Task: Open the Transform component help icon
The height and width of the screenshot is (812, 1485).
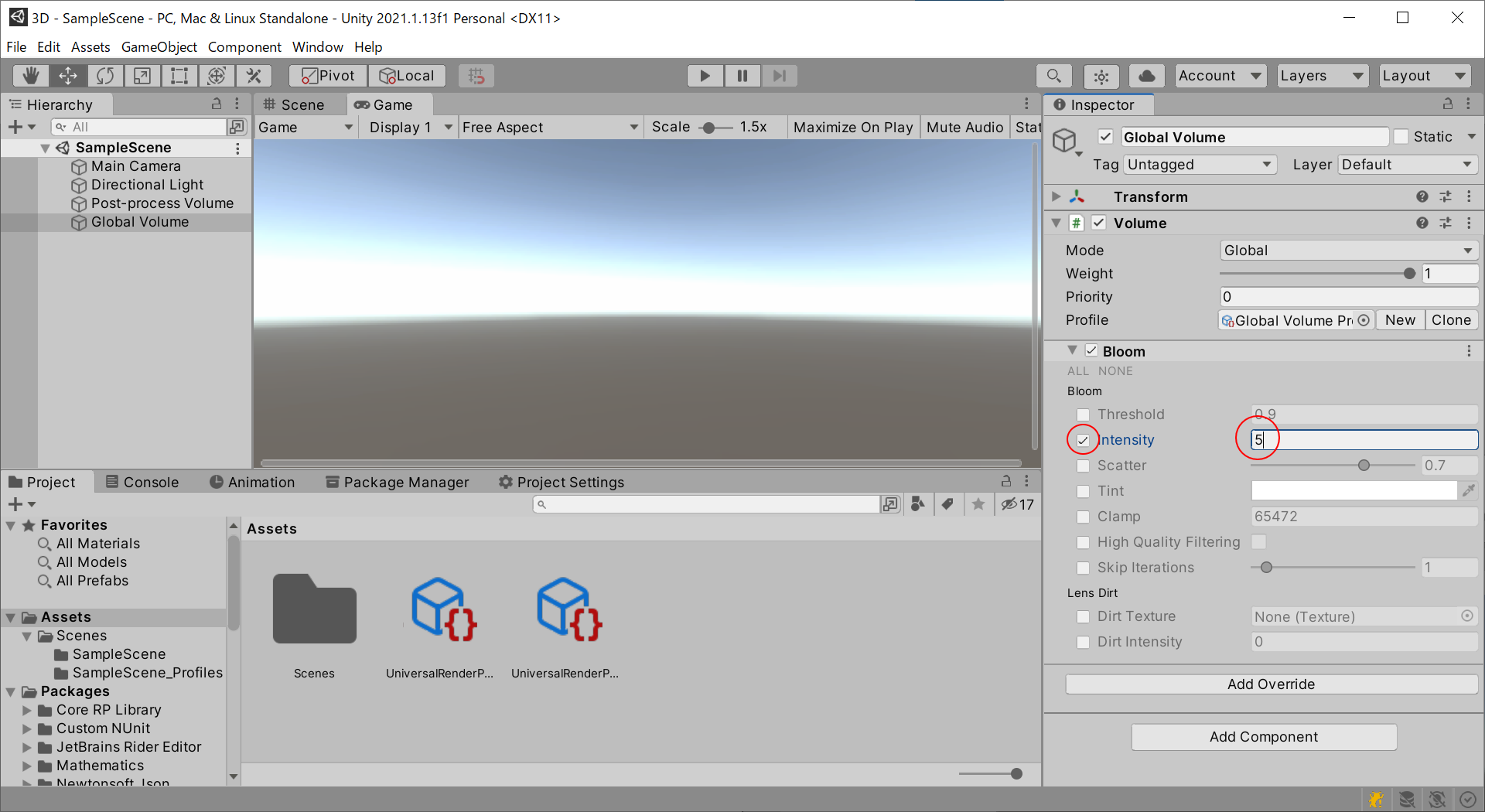Action: [x=1422, y=197]
